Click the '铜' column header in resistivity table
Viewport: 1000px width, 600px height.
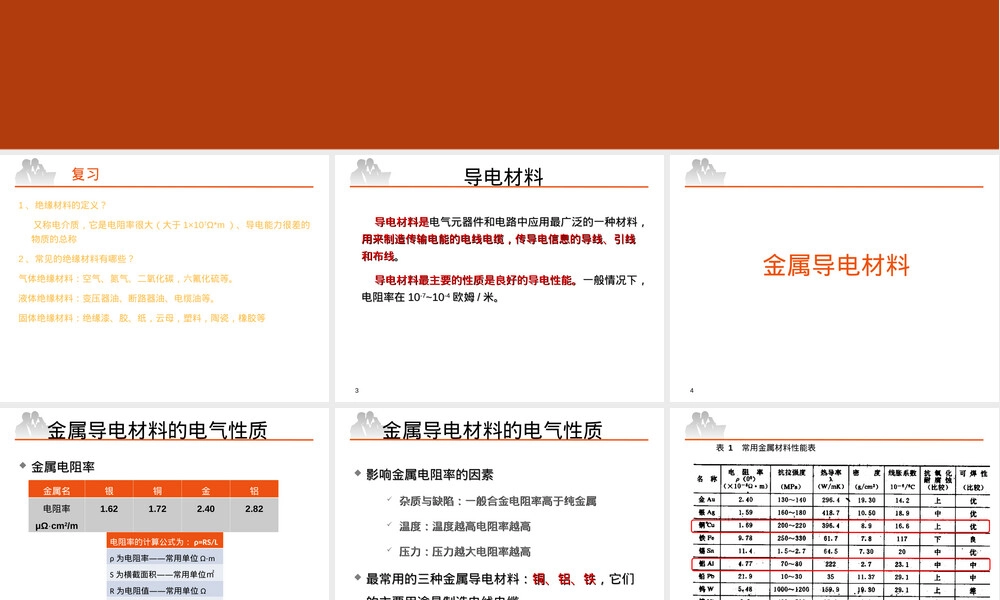click(x=158, y=490)
